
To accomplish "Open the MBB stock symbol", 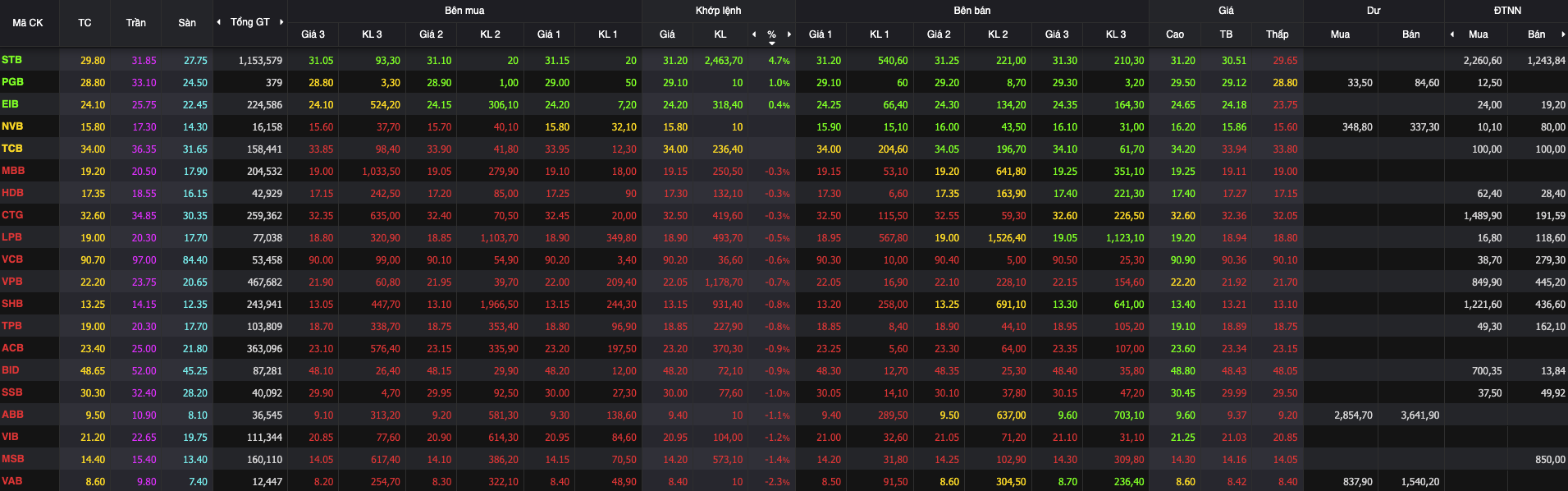I will pyautogui.click(x=13, y=171).
